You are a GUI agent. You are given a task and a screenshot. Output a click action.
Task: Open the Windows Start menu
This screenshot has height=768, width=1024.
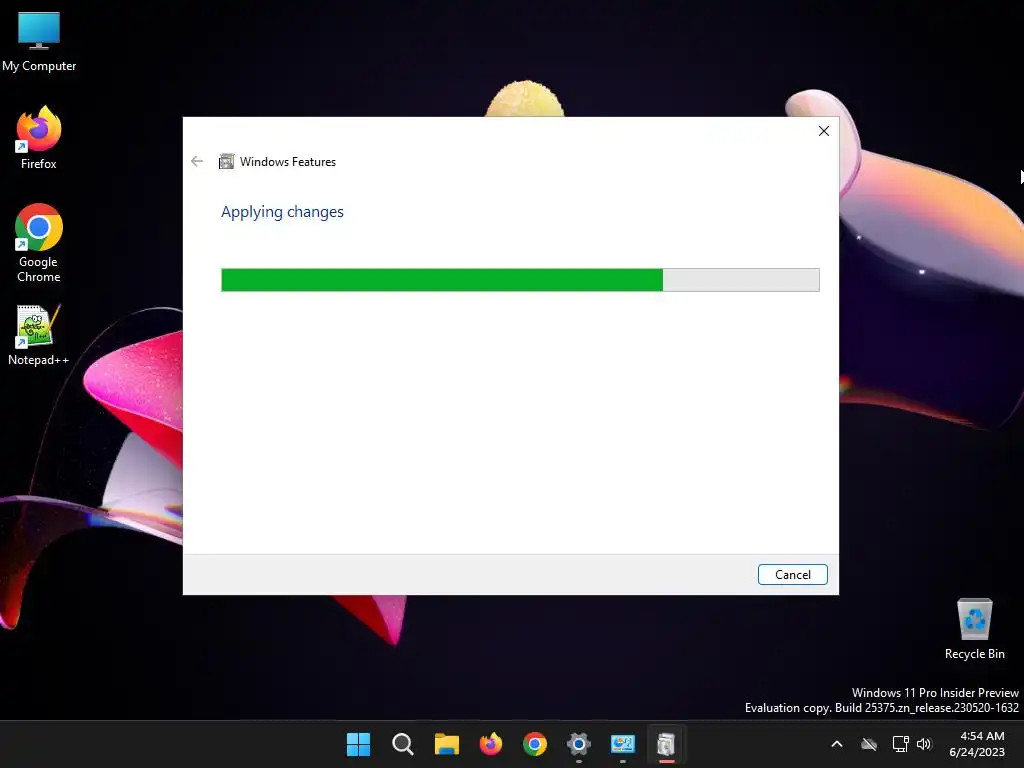(x=358, y=744)
